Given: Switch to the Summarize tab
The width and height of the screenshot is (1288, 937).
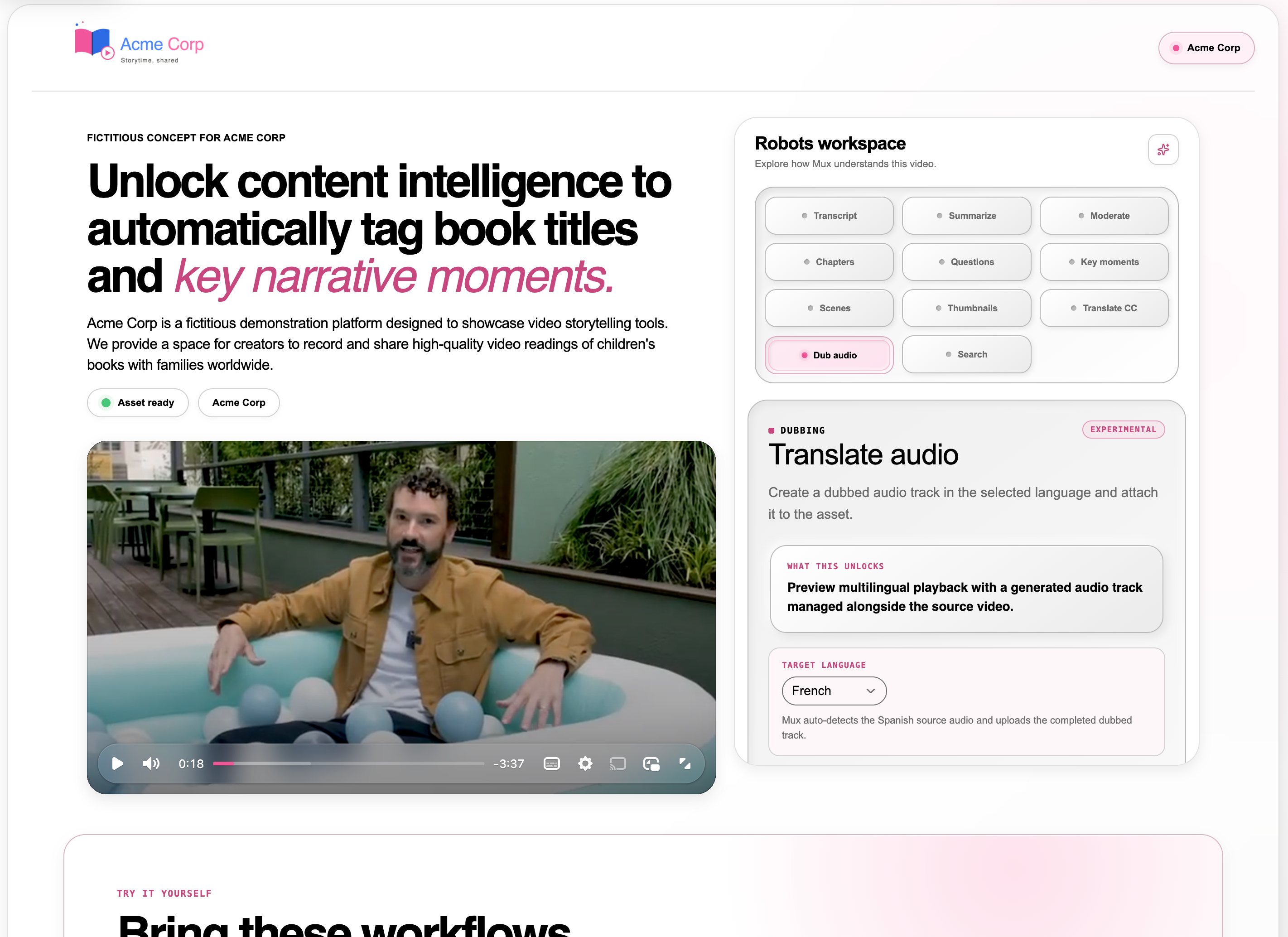Looking at the screenshot, I should pos(966,215).
